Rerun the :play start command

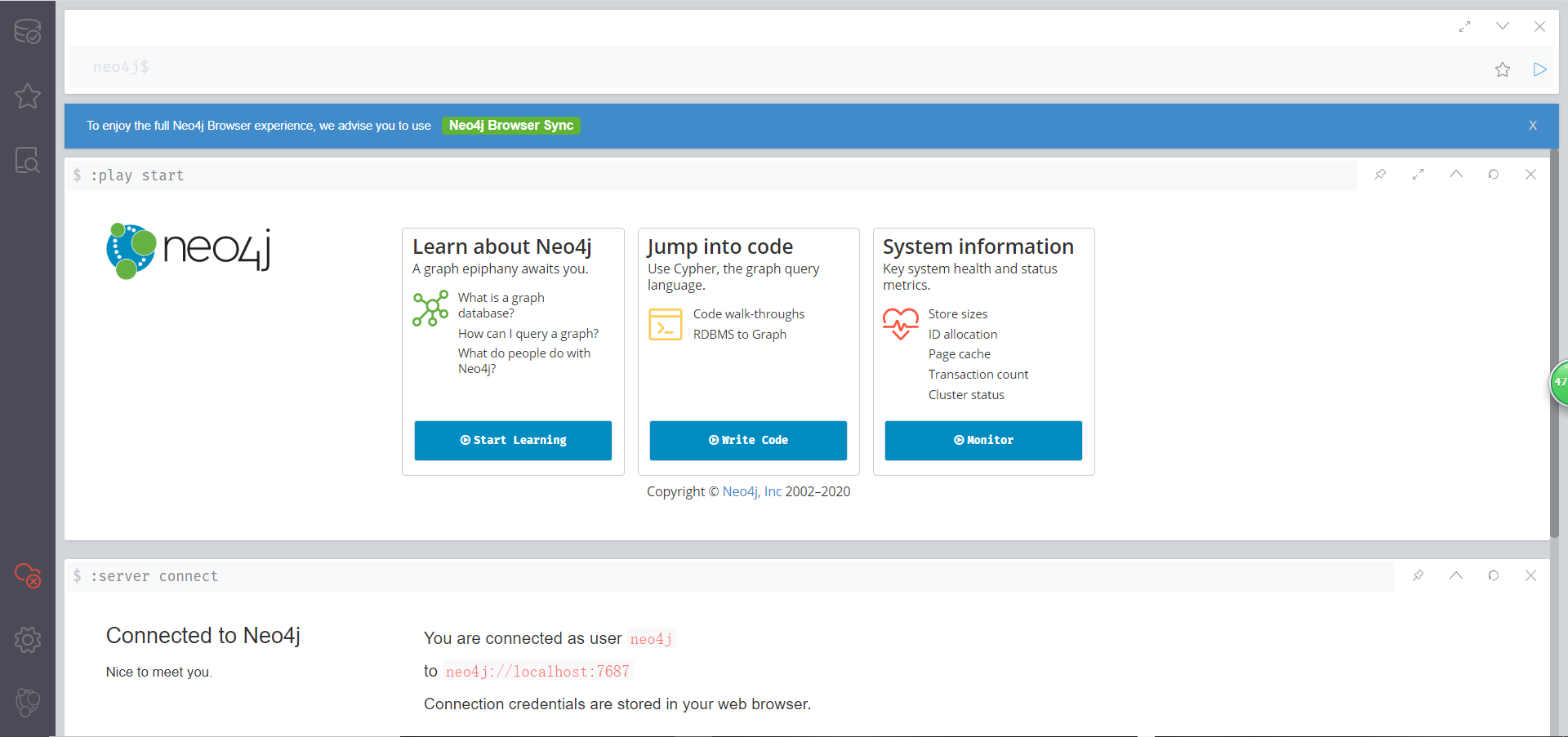[1493, 175]
